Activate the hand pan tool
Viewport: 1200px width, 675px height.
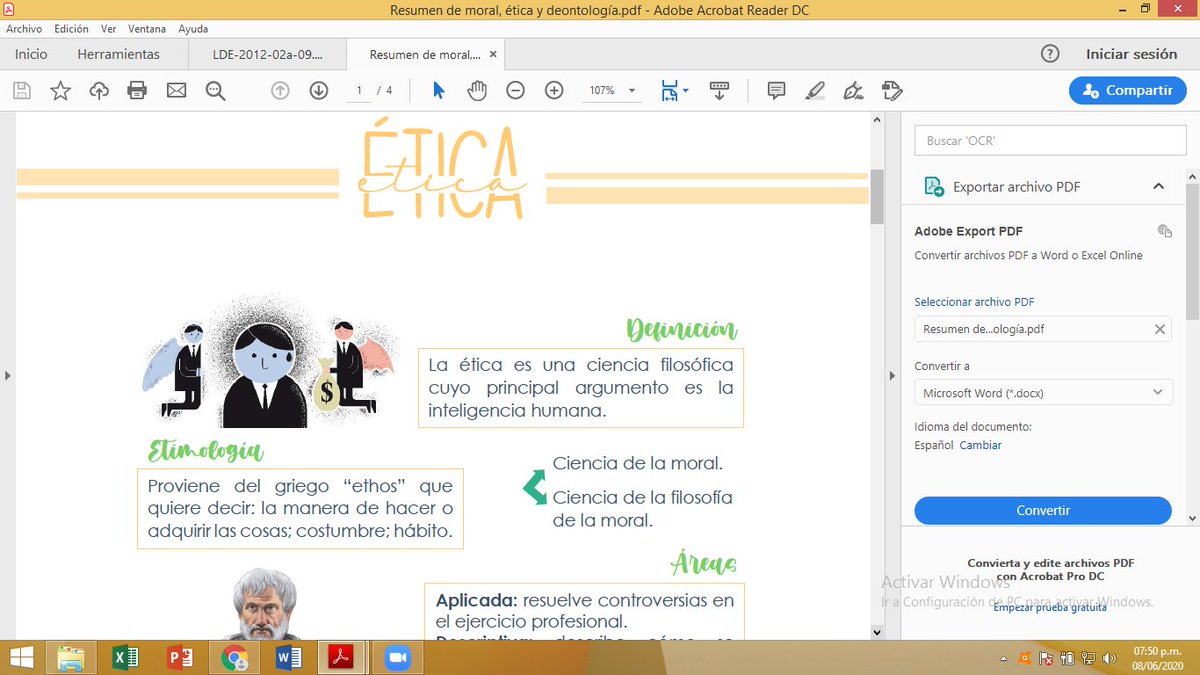477,91
